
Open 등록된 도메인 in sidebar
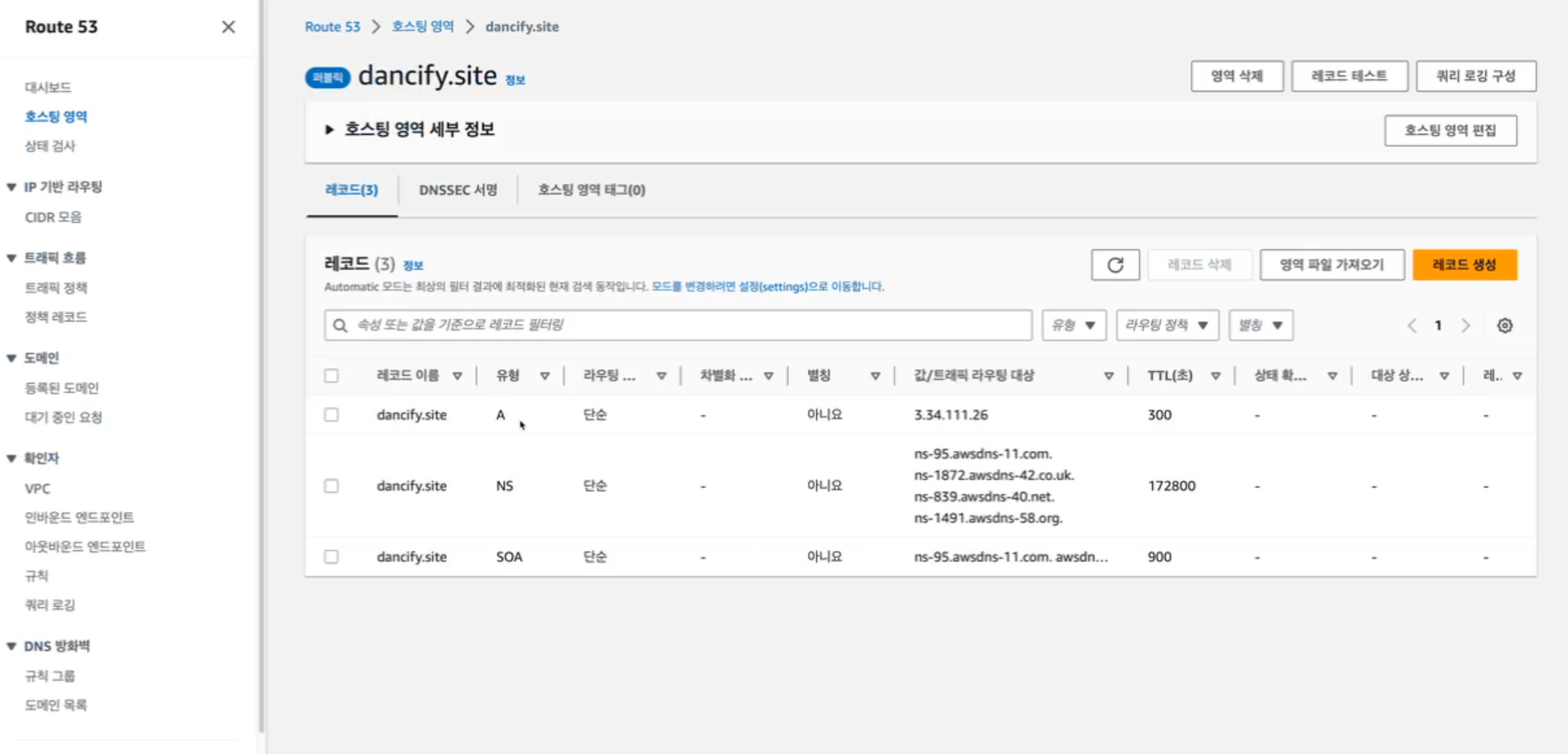pyautogui.click(x=61, y=388)
